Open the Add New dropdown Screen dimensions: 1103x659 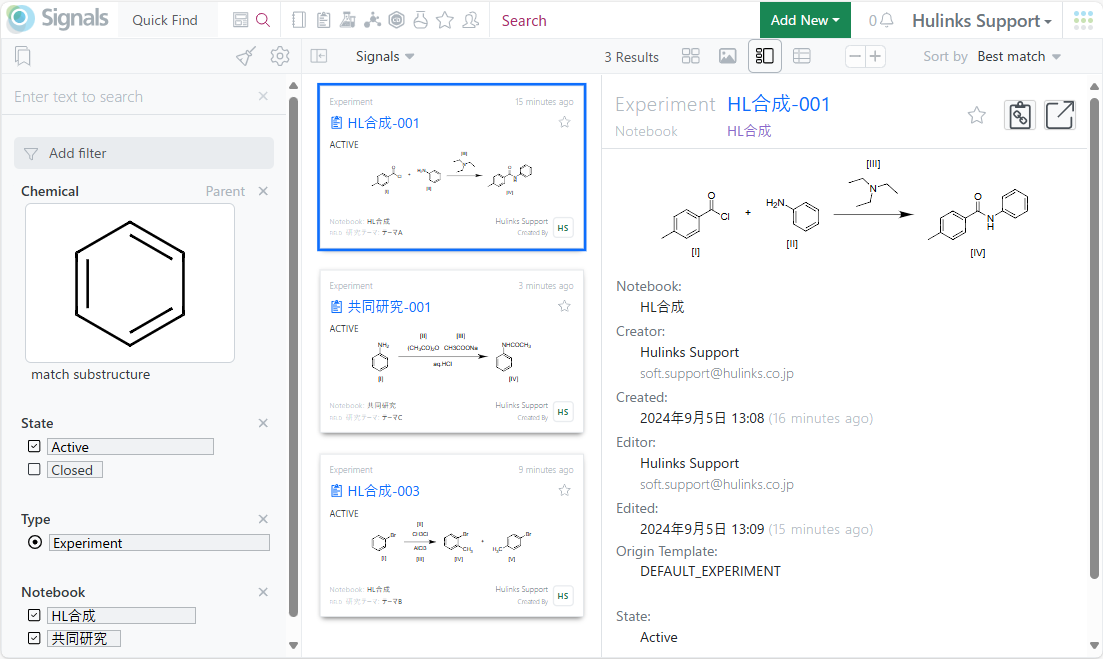coord(804,20)
